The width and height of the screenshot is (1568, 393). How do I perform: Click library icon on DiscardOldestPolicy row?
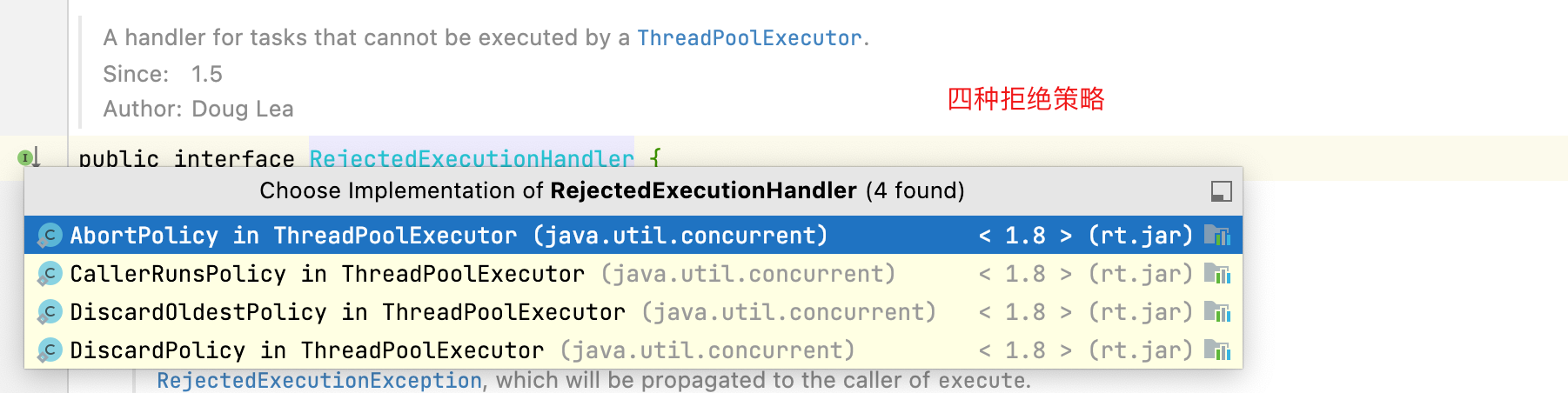pos(1216,312)
